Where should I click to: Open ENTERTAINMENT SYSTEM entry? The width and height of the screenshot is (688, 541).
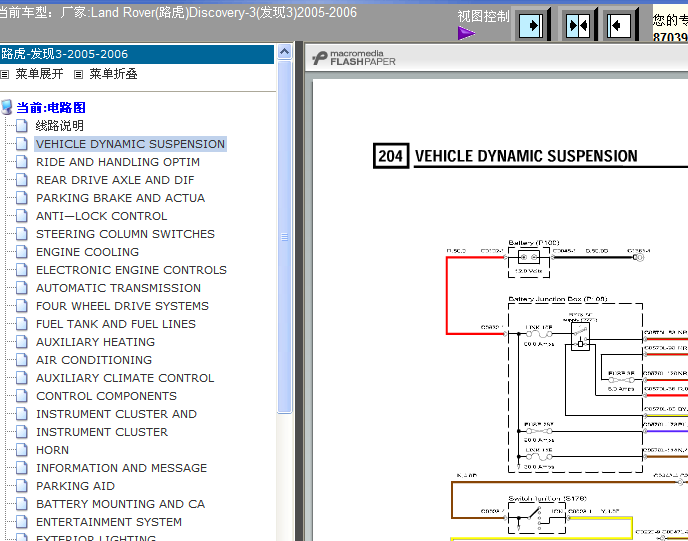point(109,522)
